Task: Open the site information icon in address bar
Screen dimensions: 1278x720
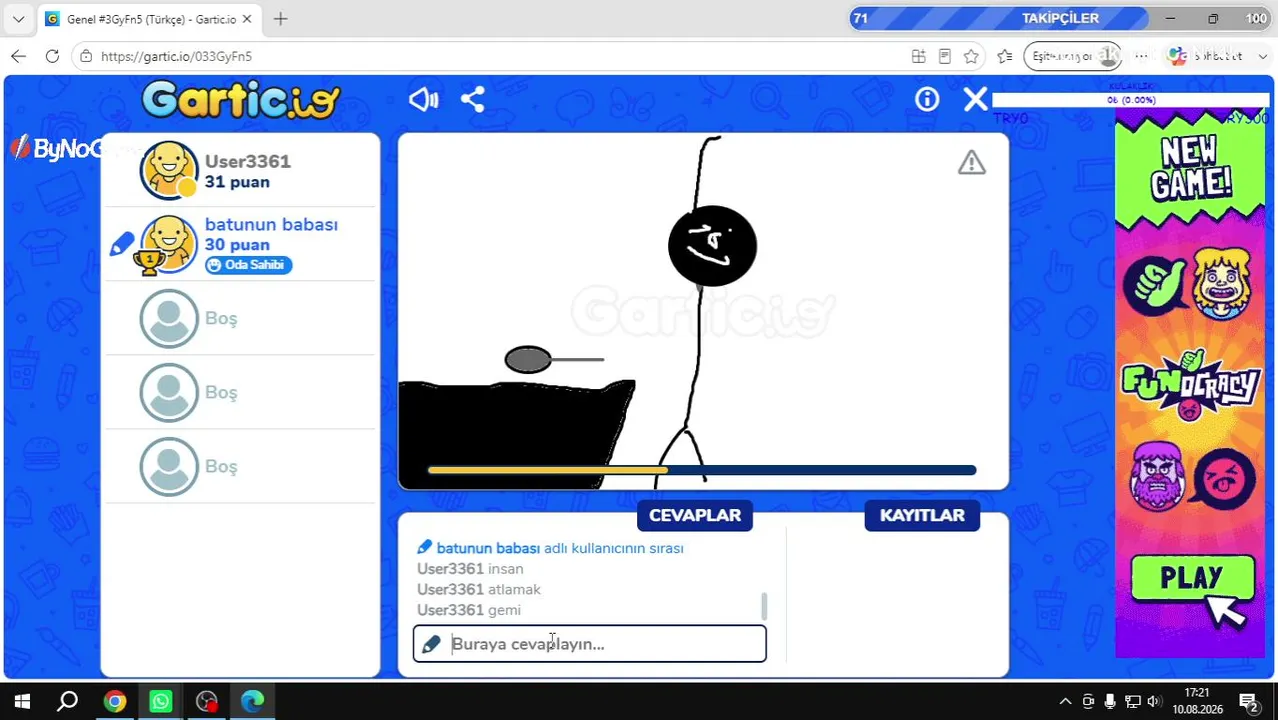Action: coord(87,56)
